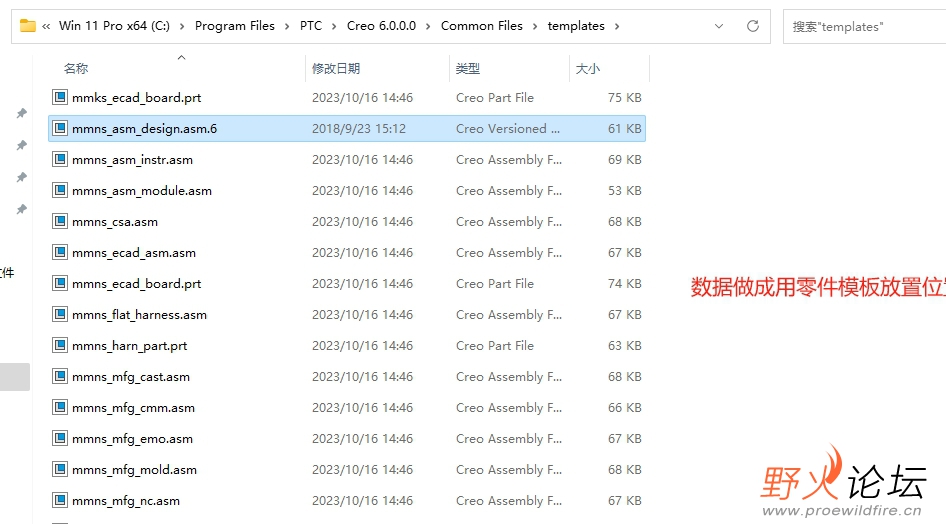Open the address bar history dropdown
The image size is (946, 527).
pos(719,26)
